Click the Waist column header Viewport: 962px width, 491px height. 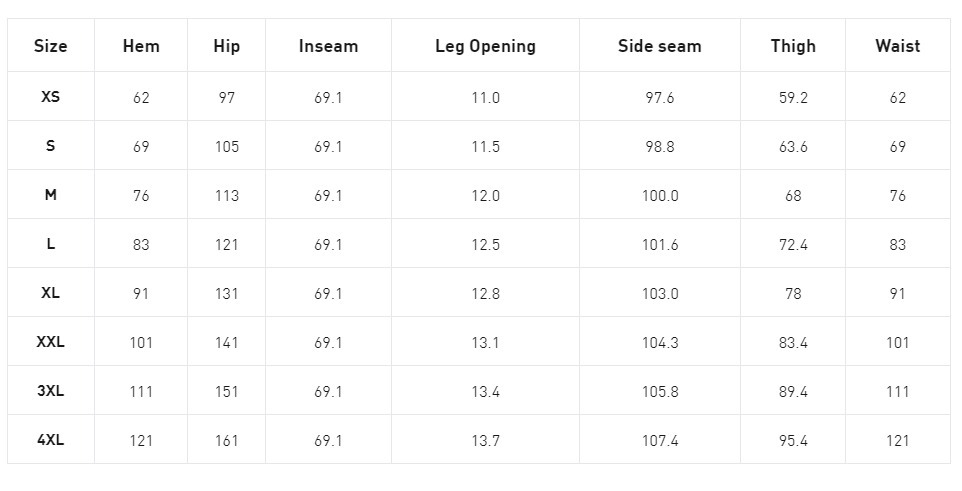tap(897, 46)
